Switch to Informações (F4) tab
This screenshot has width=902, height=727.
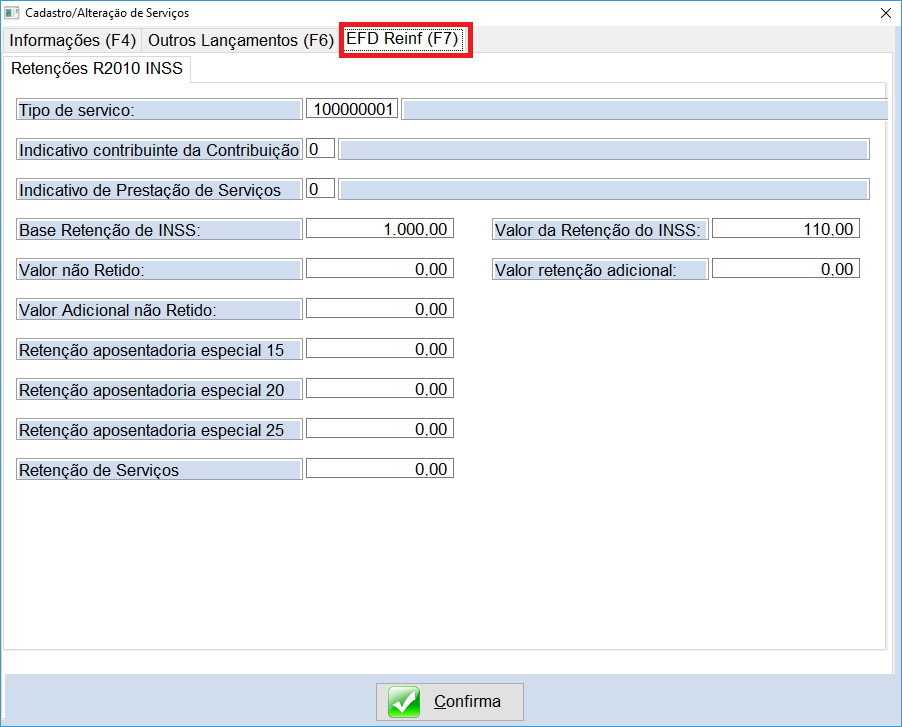[72, 41]
